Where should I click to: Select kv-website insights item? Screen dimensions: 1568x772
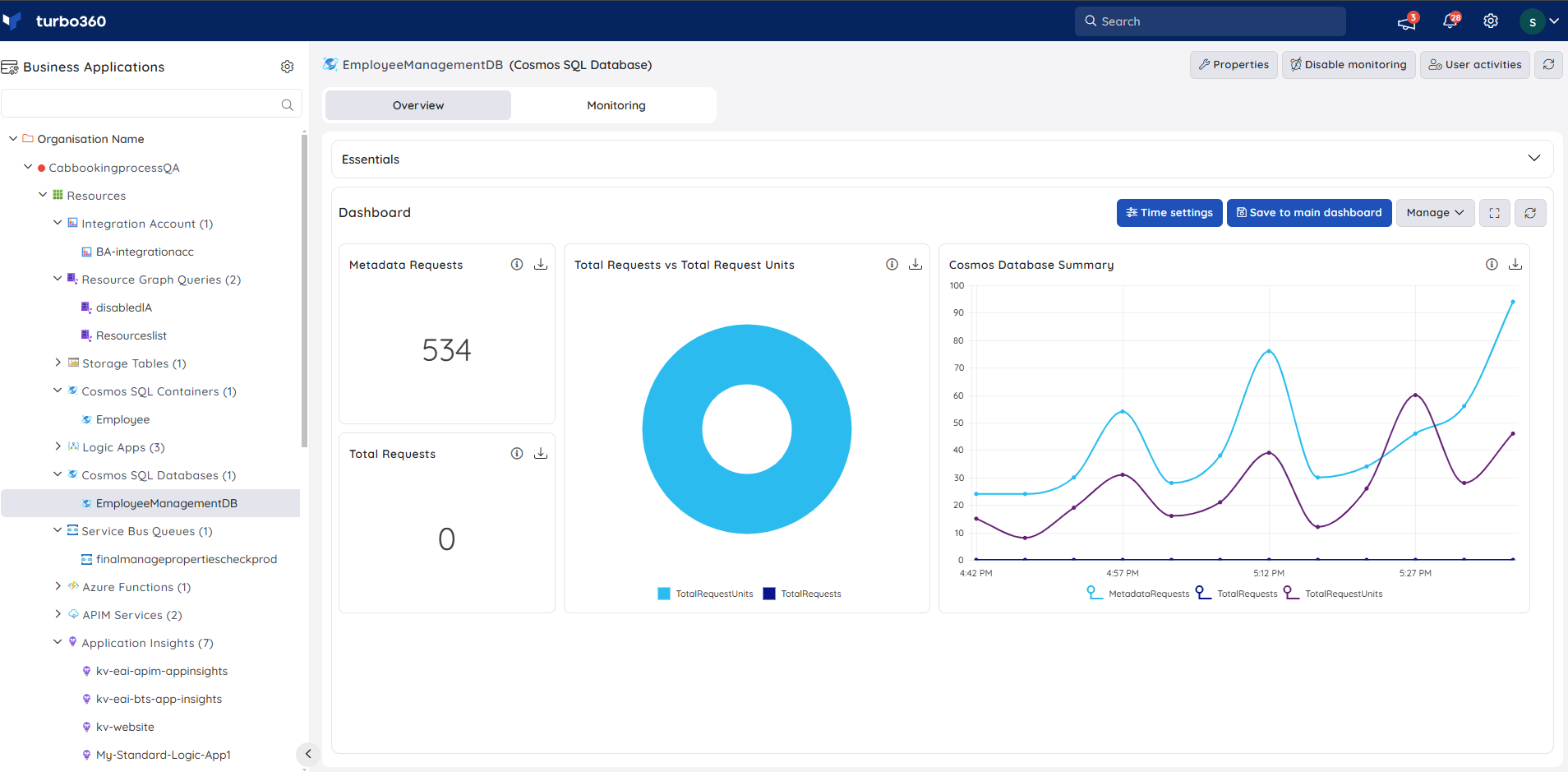coord(125,727)
